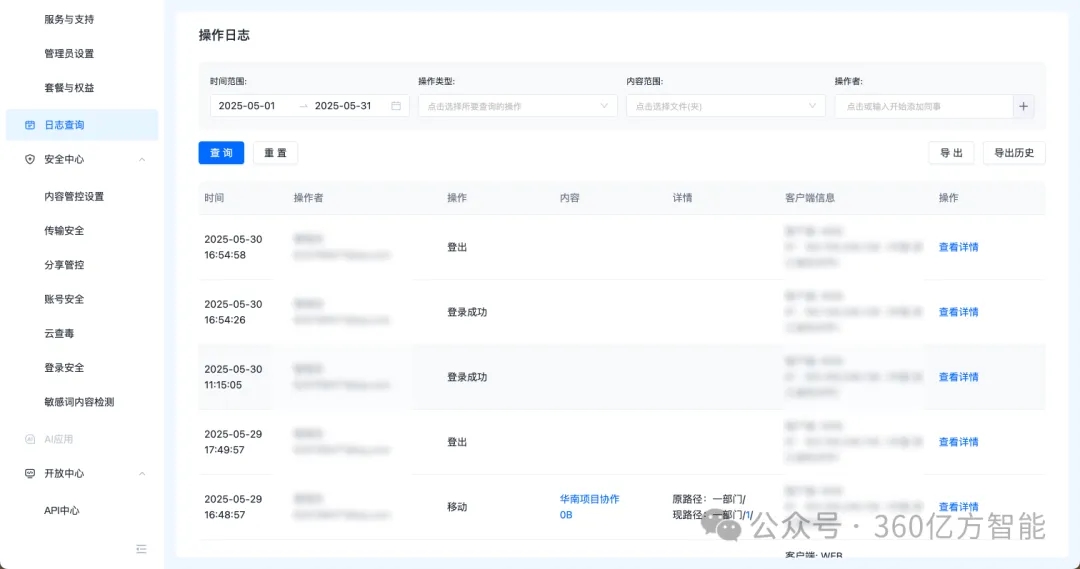Open 敏感词内容检测 menu item
1080x569 pixels.
point(79,402)
